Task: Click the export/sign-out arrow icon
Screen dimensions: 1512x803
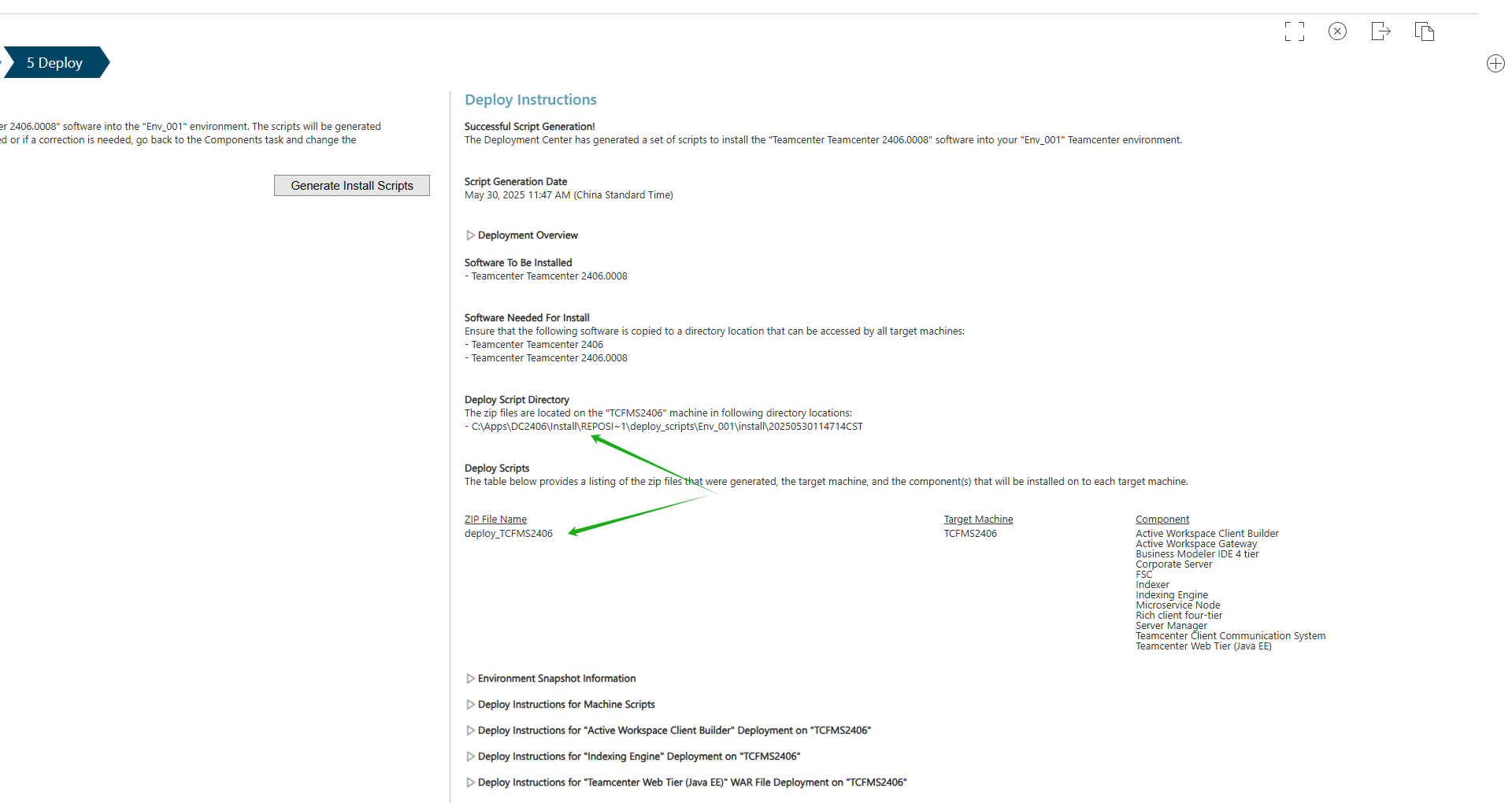Action: tap(1380, 31)
